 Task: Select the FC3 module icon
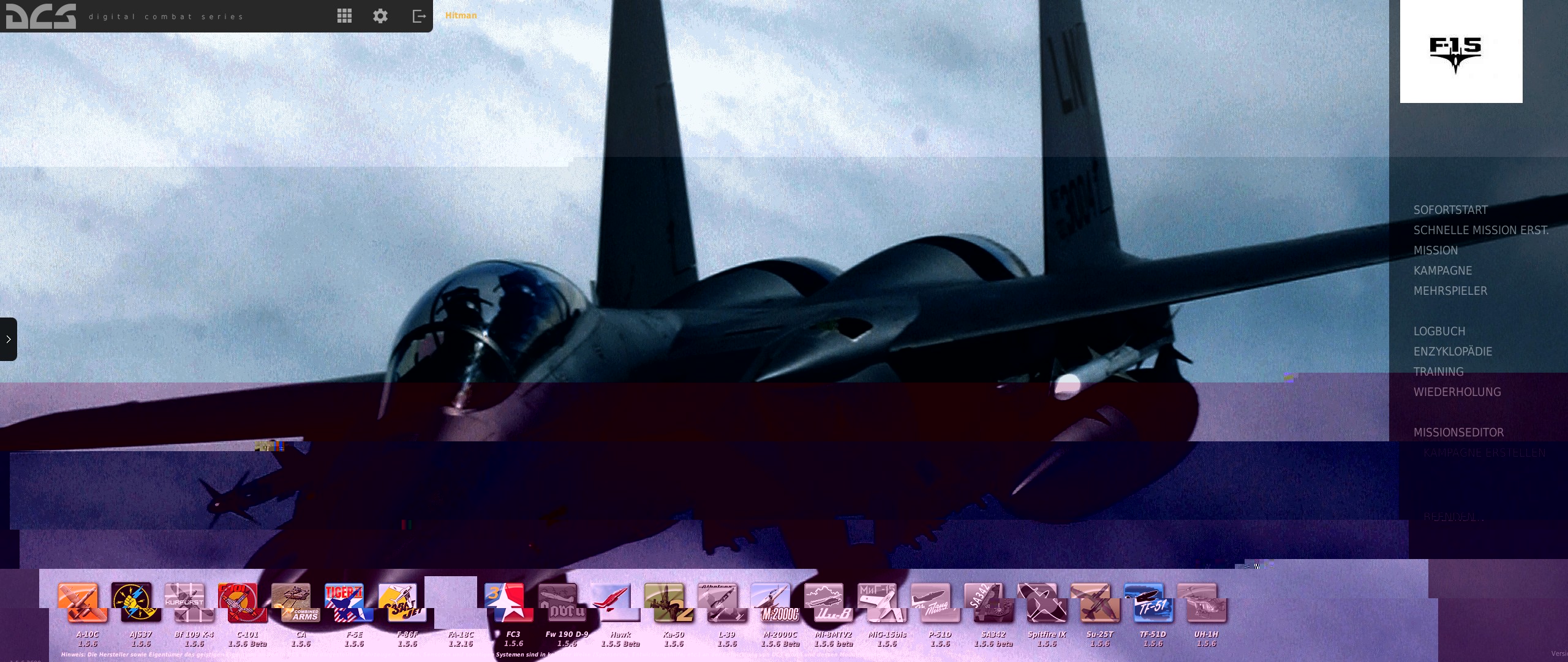[x=508, y=602]
